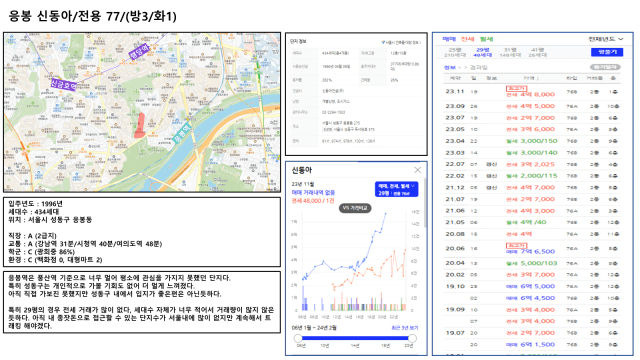Image resolution: width=640 pixels, height=360 pixels.
Task: Click the 가격 column header sort arrow
Action: (537, 78)
